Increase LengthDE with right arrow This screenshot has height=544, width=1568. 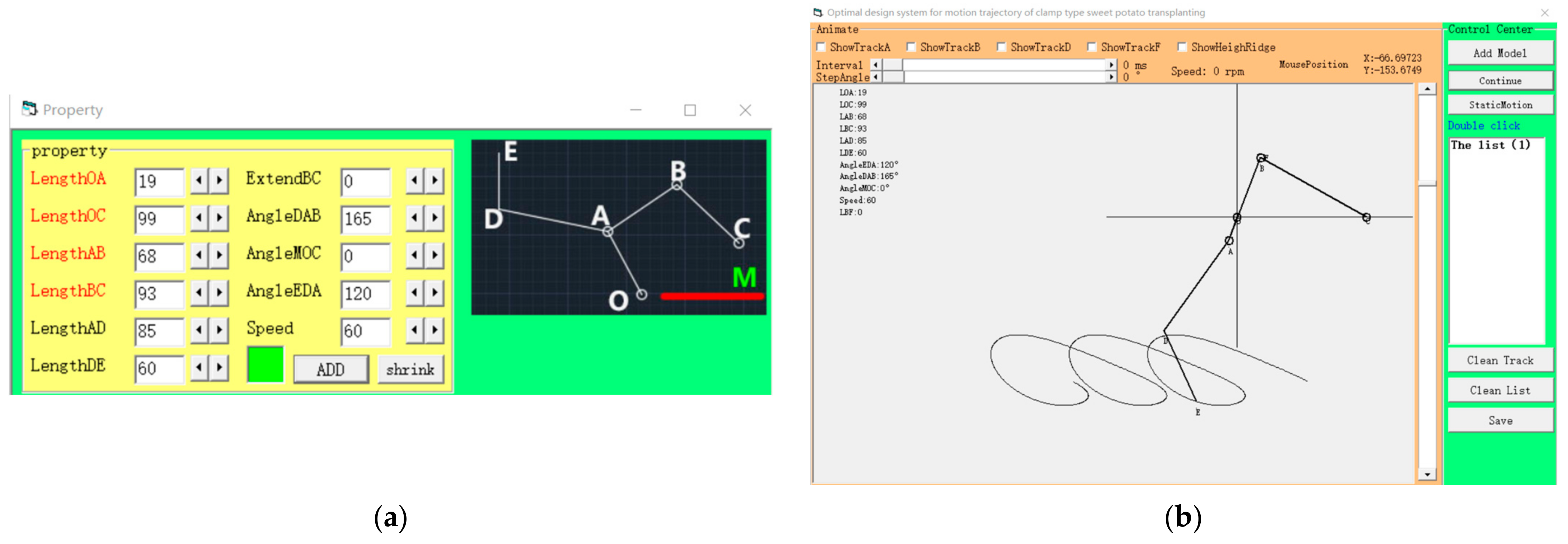point(219,368)
